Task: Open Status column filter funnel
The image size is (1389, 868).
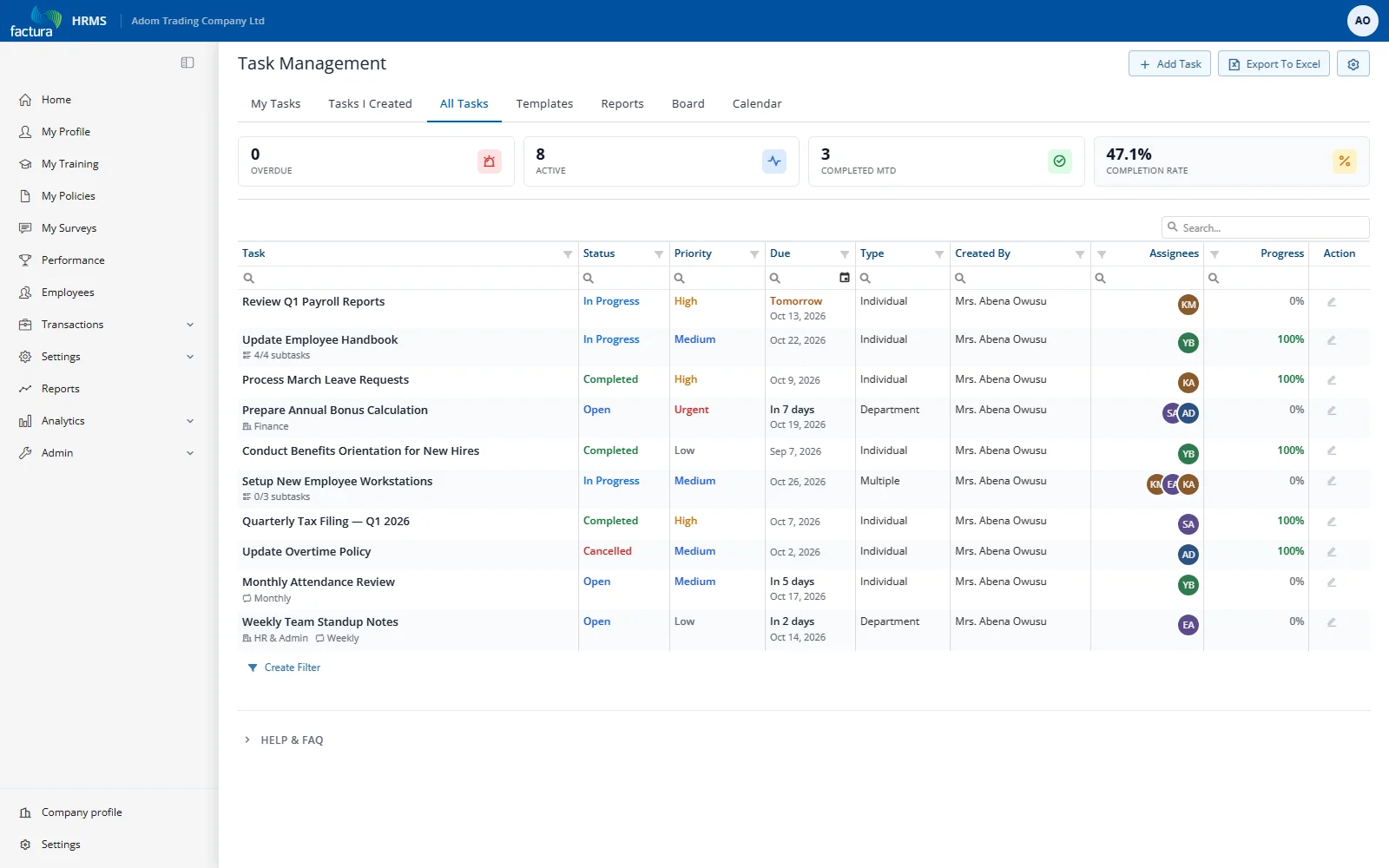Action: pos(659,254)
